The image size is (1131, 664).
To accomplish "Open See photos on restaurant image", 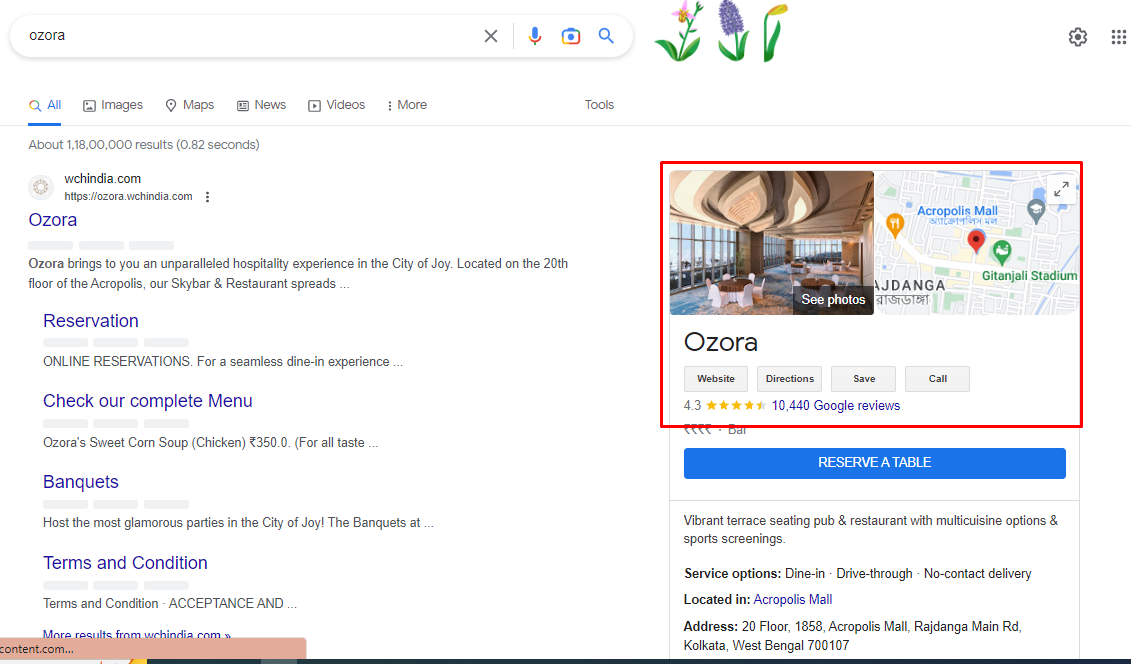I will point(833,300).
